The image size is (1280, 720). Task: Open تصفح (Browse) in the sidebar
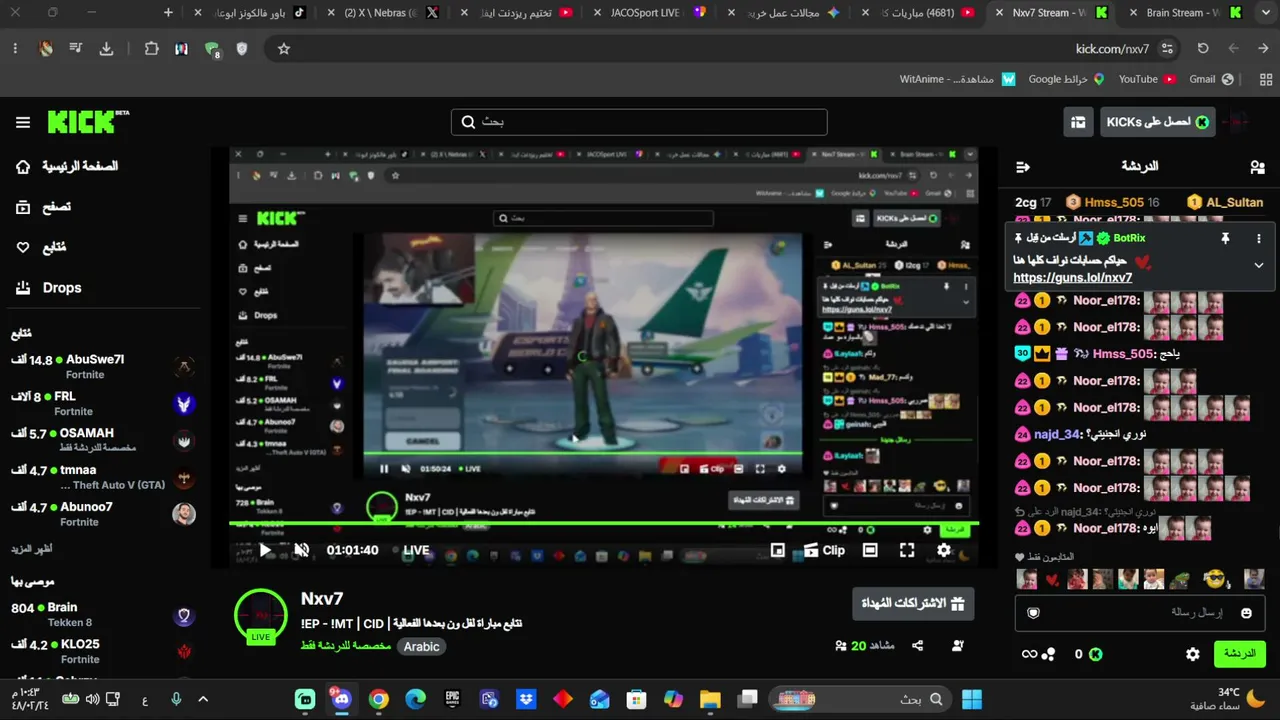pos(44,207)
